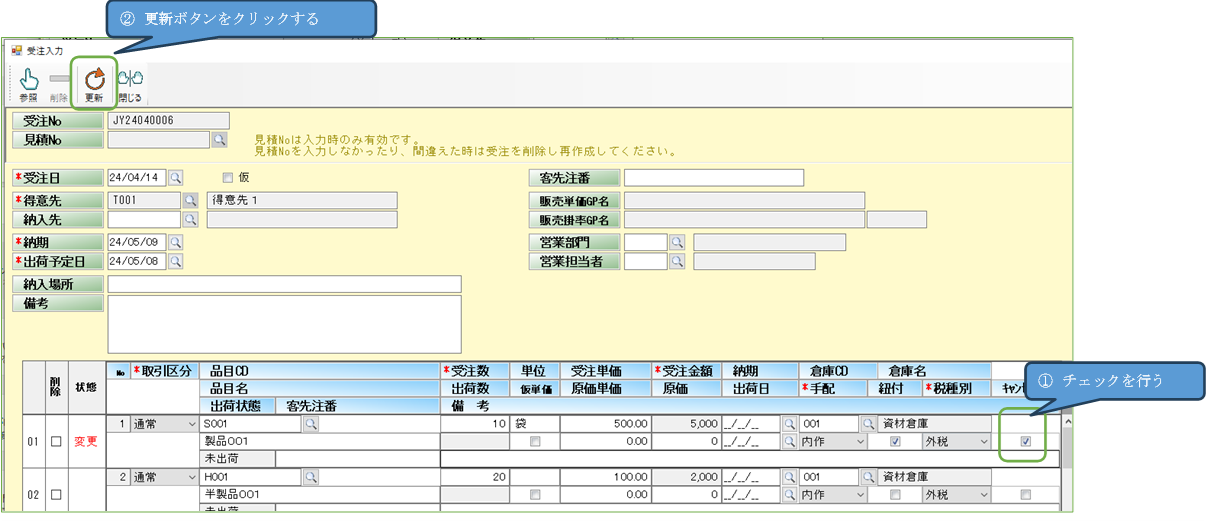This screenshot has height=524, width=1206.
Task: Click the search icon next to 営業部門 field
Action: [x=677, y=242]
